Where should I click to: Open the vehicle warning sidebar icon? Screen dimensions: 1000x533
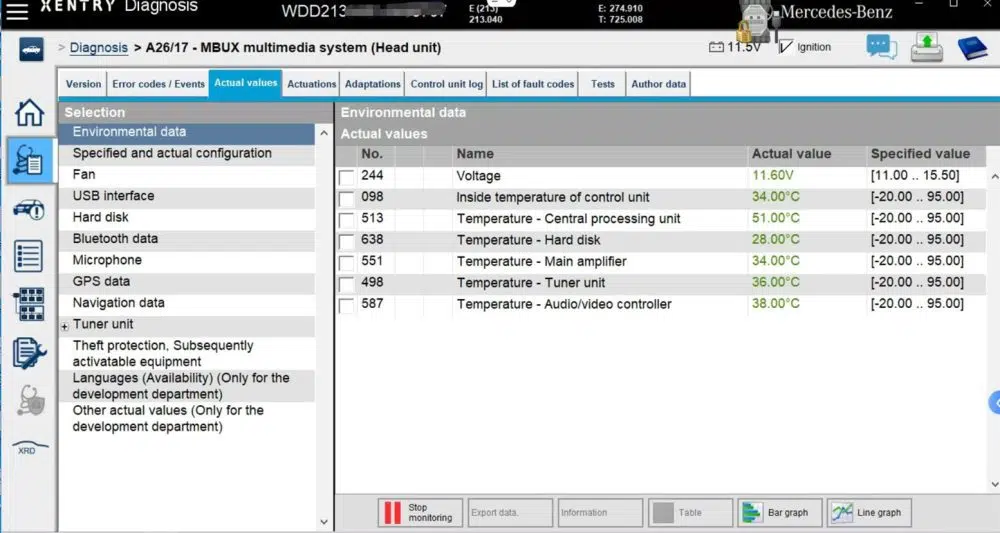pyautogui.click(x=29, y=209)
